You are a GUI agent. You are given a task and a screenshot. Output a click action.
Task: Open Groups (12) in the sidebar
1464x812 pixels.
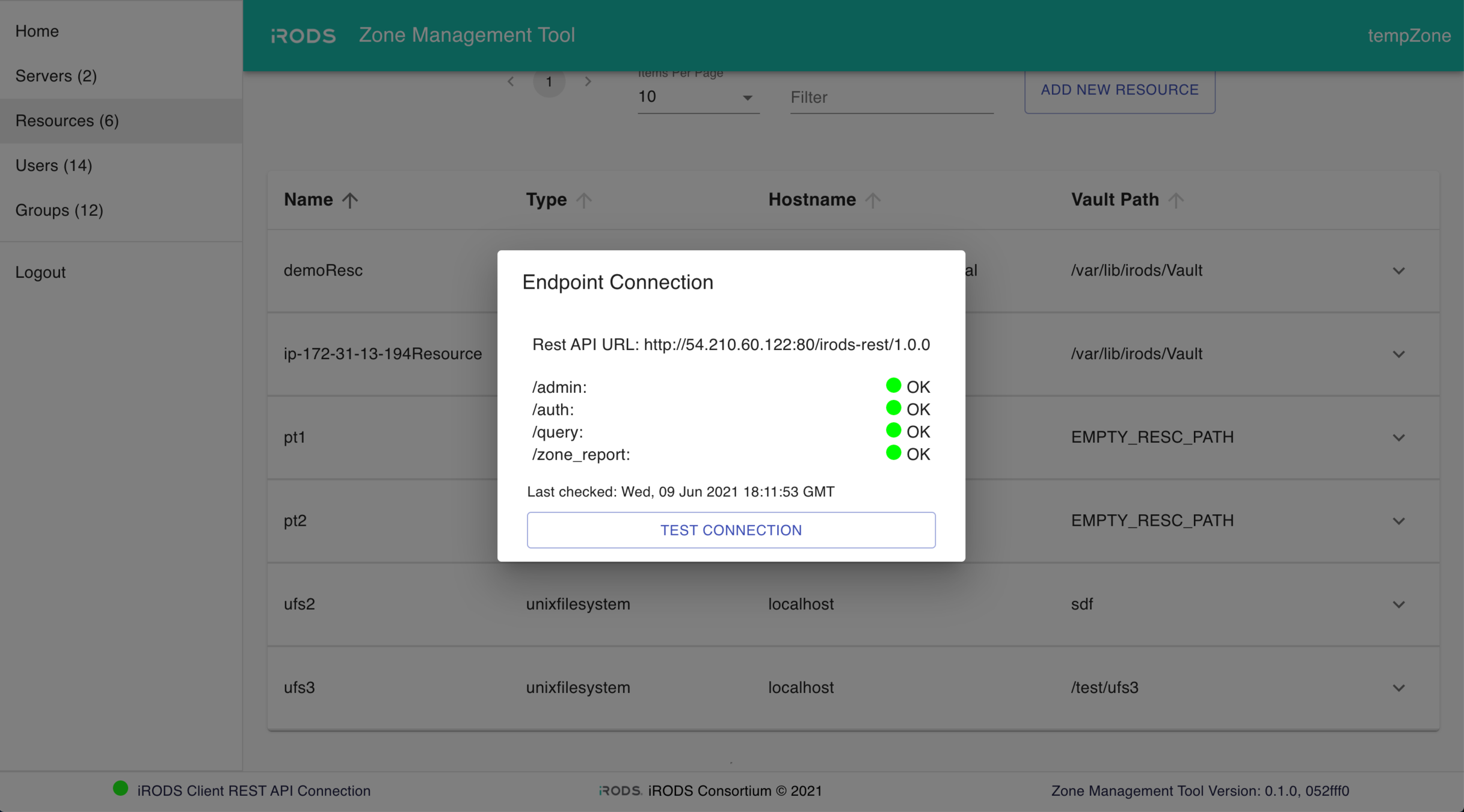point(59,210)
